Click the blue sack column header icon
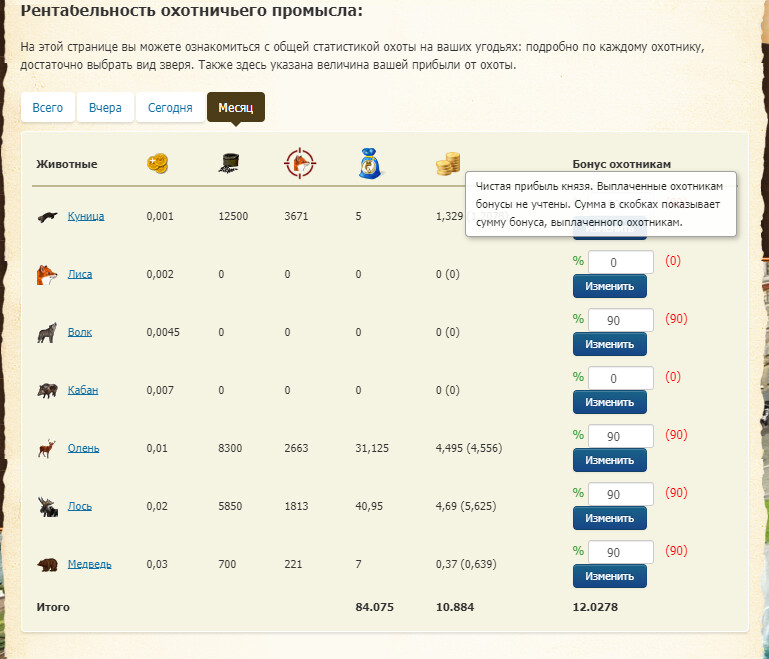This screenshot has width=769, height=659. [x=368, y=164]
